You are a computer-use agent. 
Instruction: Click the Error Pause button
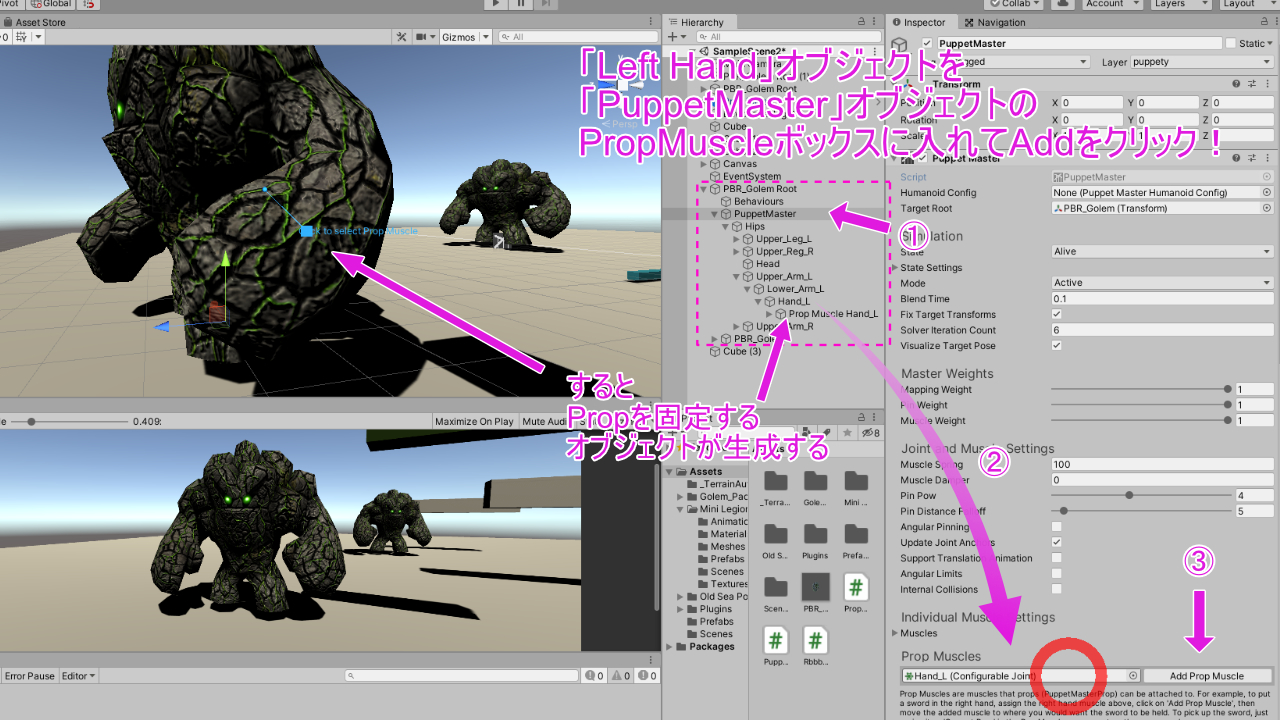[30, 676]
